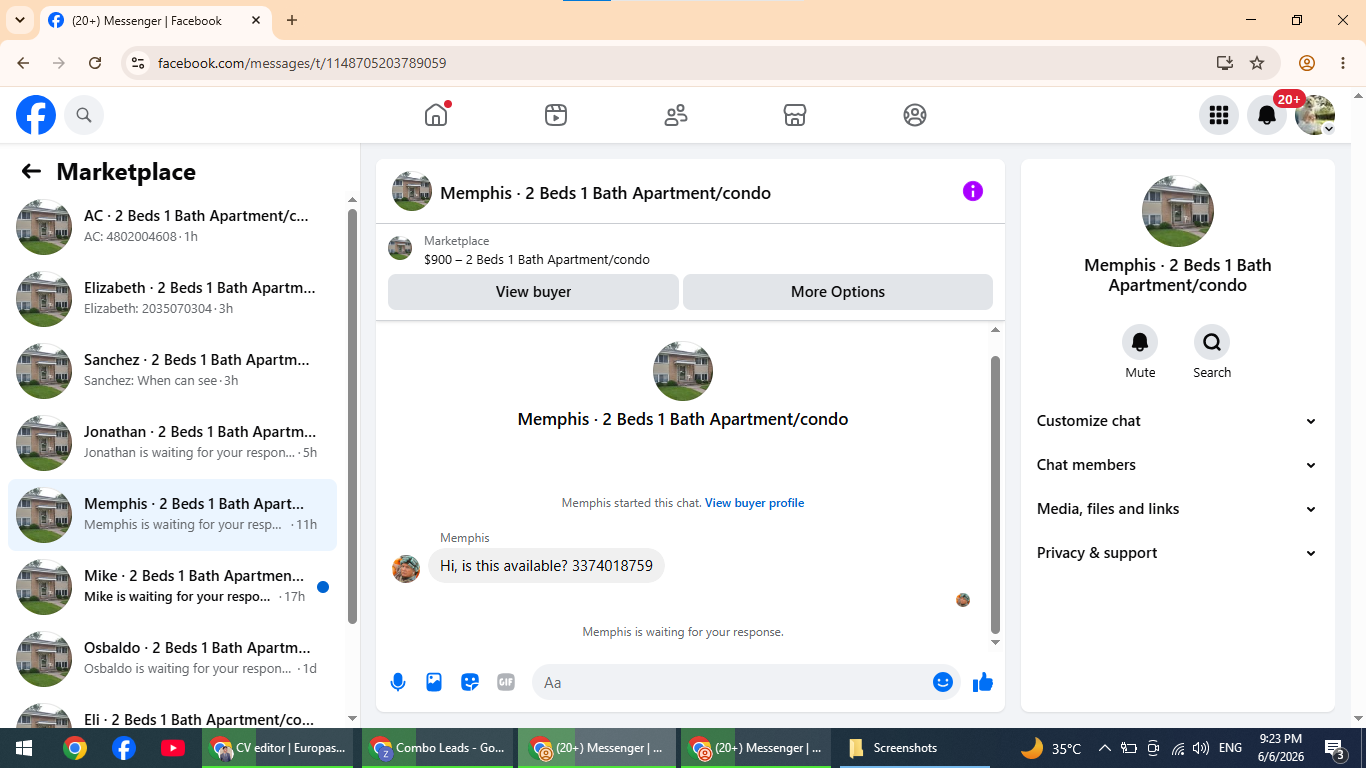Open the Reels video icon

click(x=556, y=115)
